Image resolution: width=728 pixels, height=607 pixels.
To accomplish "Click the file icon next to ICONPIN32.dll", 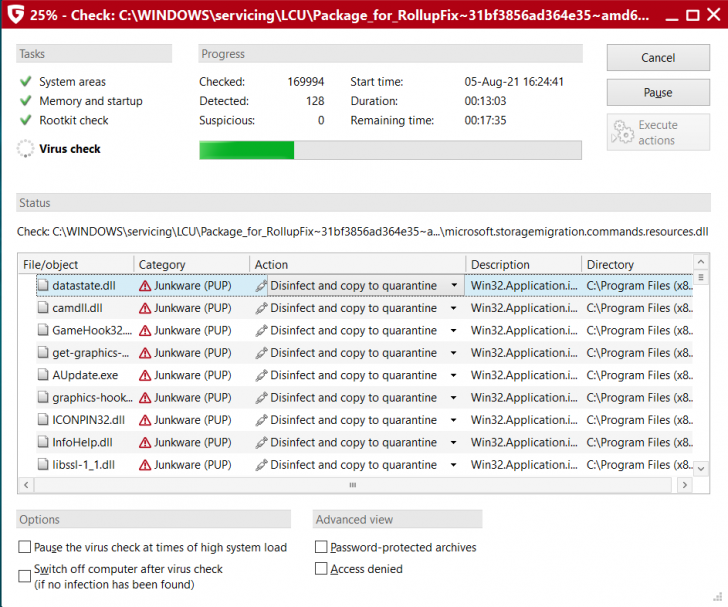I will (x=43, y=419).
